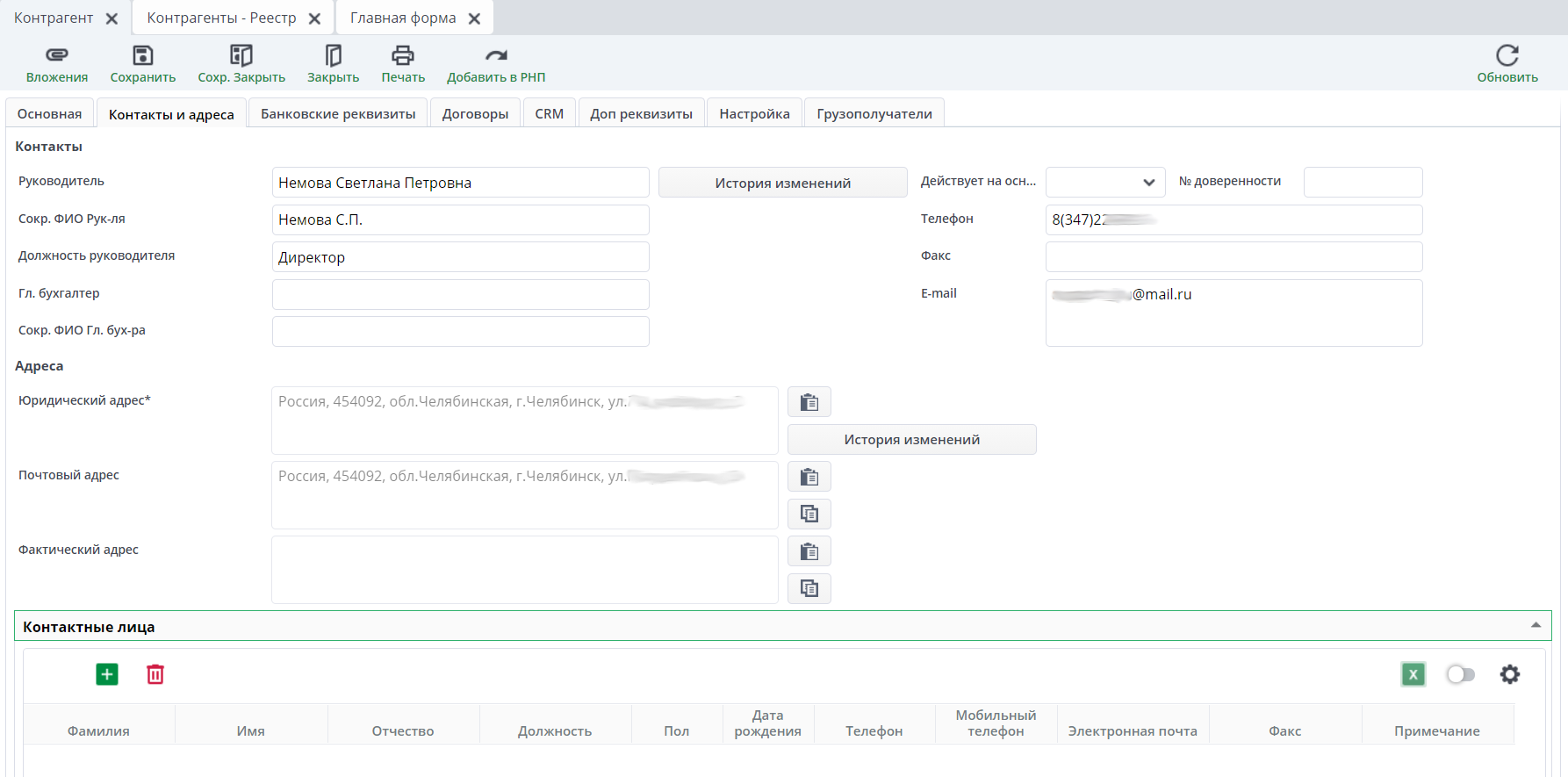Open the Договоры tab
Image resolution: width=1568 pixels, height=777 pixels.
point(475,114)
